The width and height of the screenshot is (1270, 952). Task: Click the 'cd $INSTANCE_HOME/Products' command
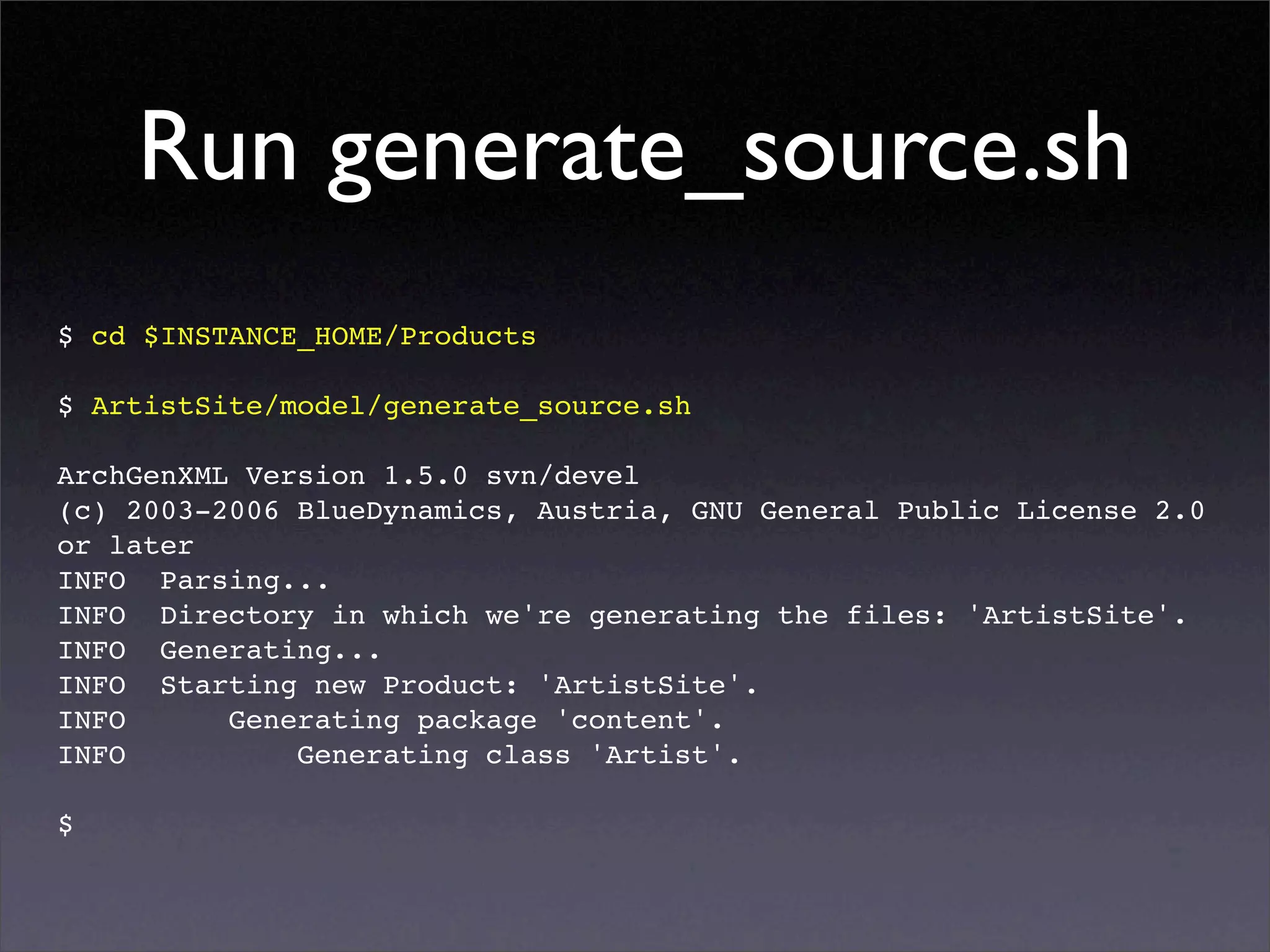[313, 337]
